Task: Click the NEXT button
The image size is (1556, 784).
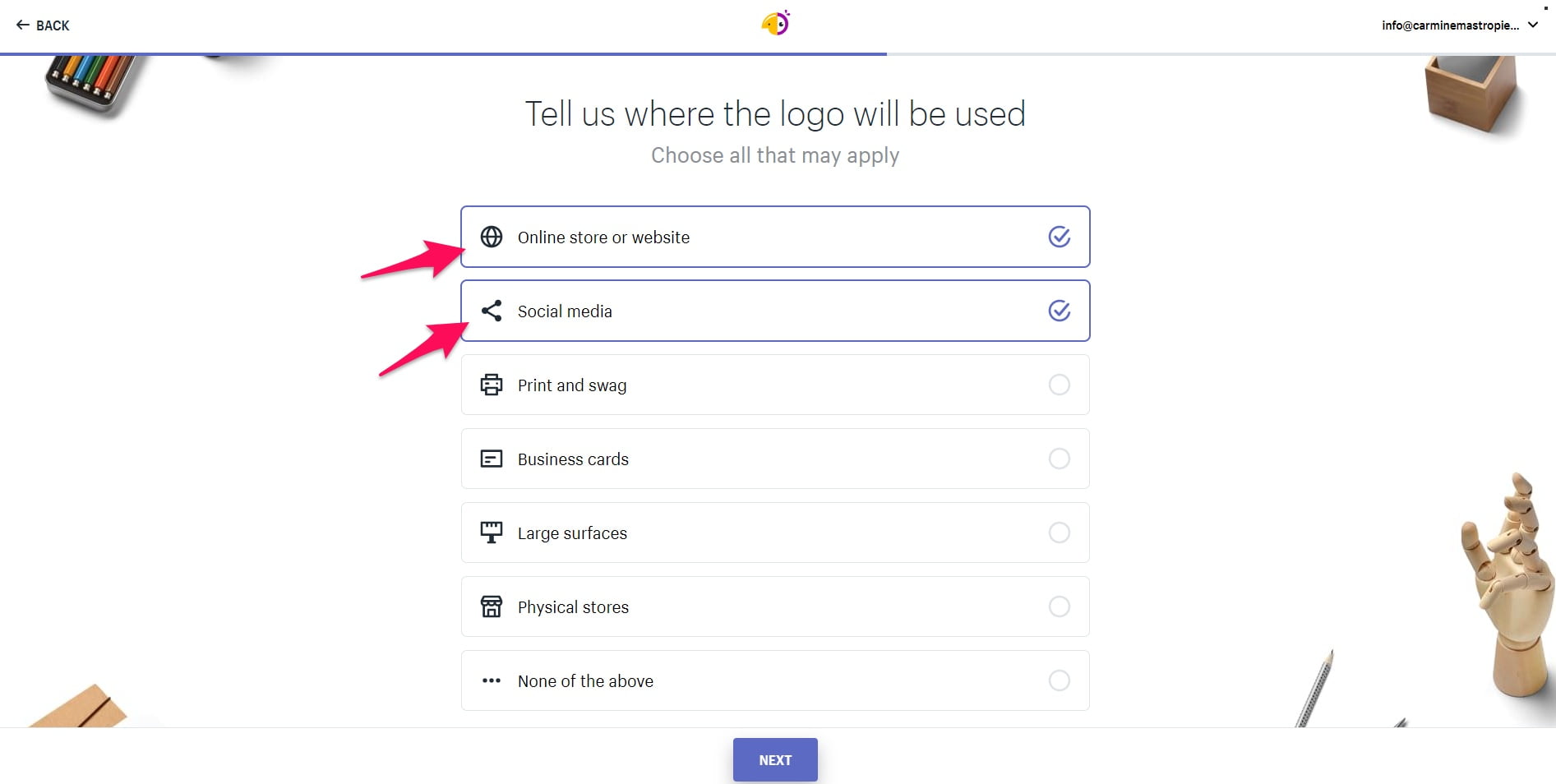Action: point(775,759)
